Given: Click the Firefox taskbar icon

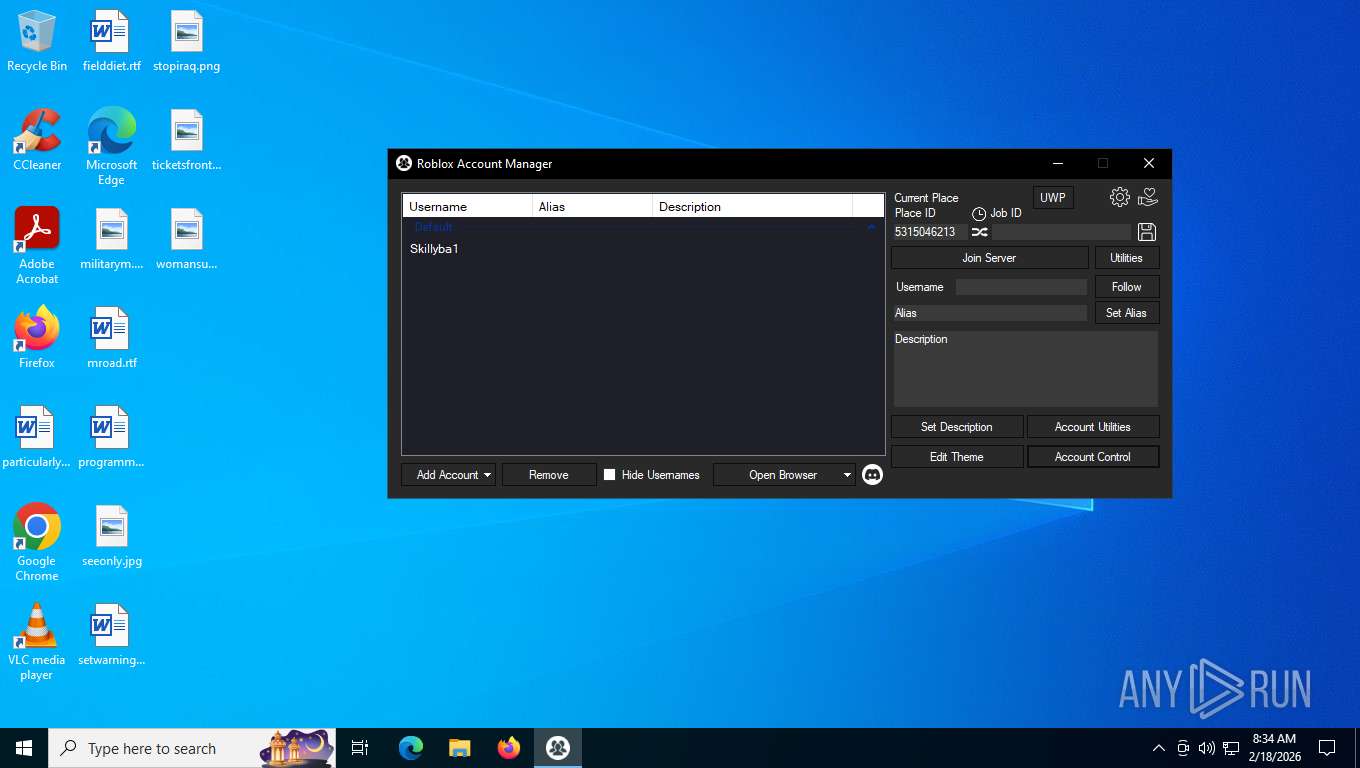Looking at the screenshot, I should (x=509, y=748).
